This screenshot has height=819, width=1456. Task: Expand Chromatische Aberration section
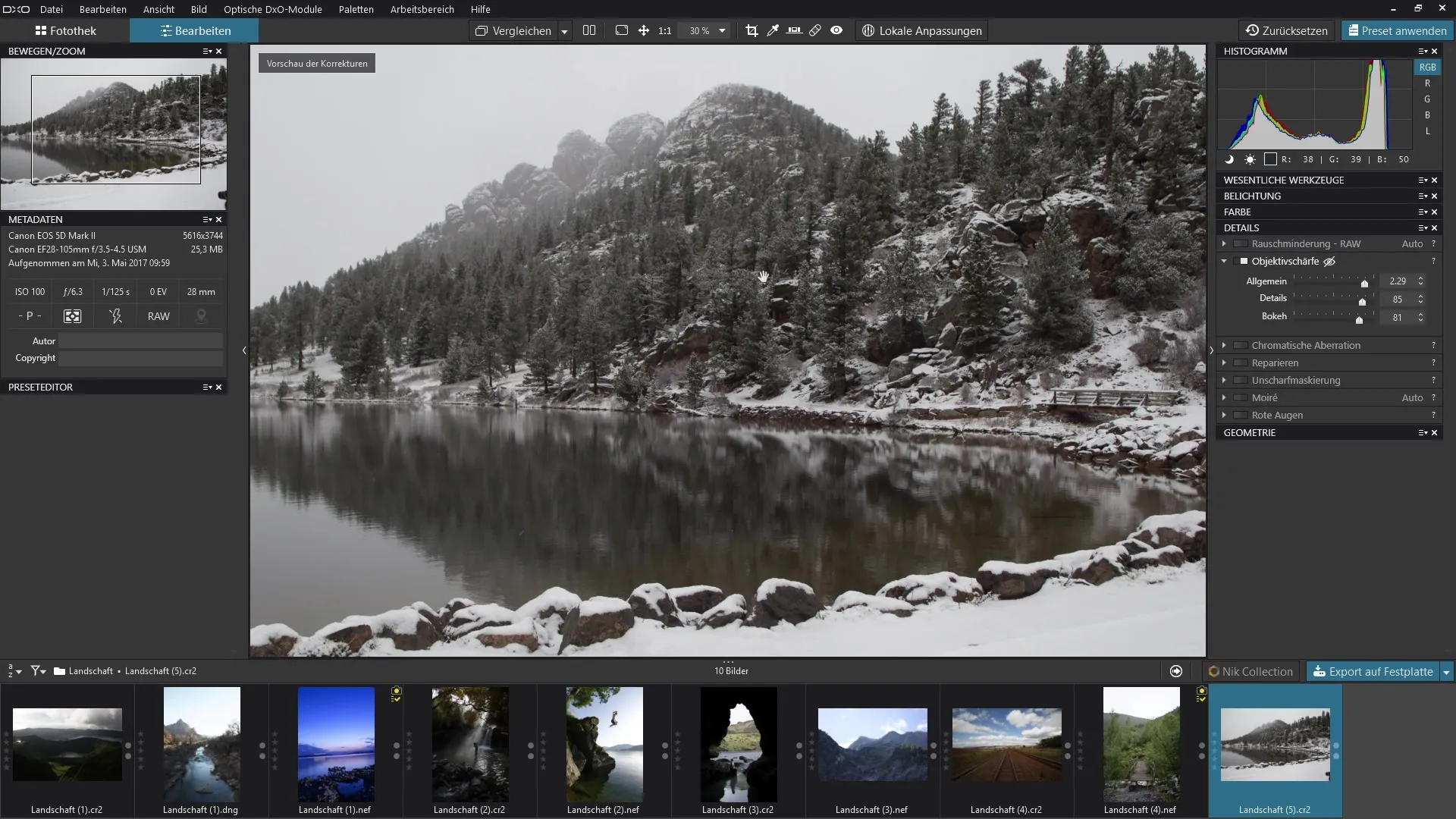coord(1224,346)
